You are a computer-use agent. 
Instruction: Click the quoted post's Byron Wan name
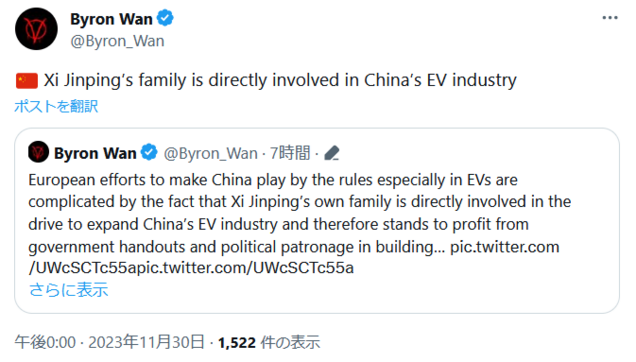tap(95, 153)
